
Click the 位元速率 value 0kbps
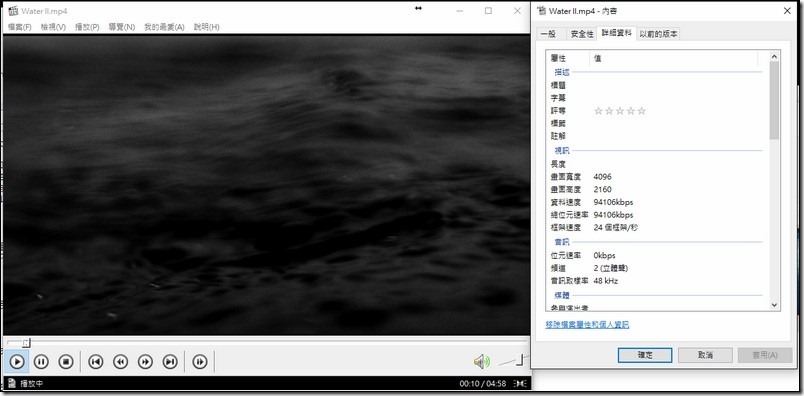tap(604, 255)
